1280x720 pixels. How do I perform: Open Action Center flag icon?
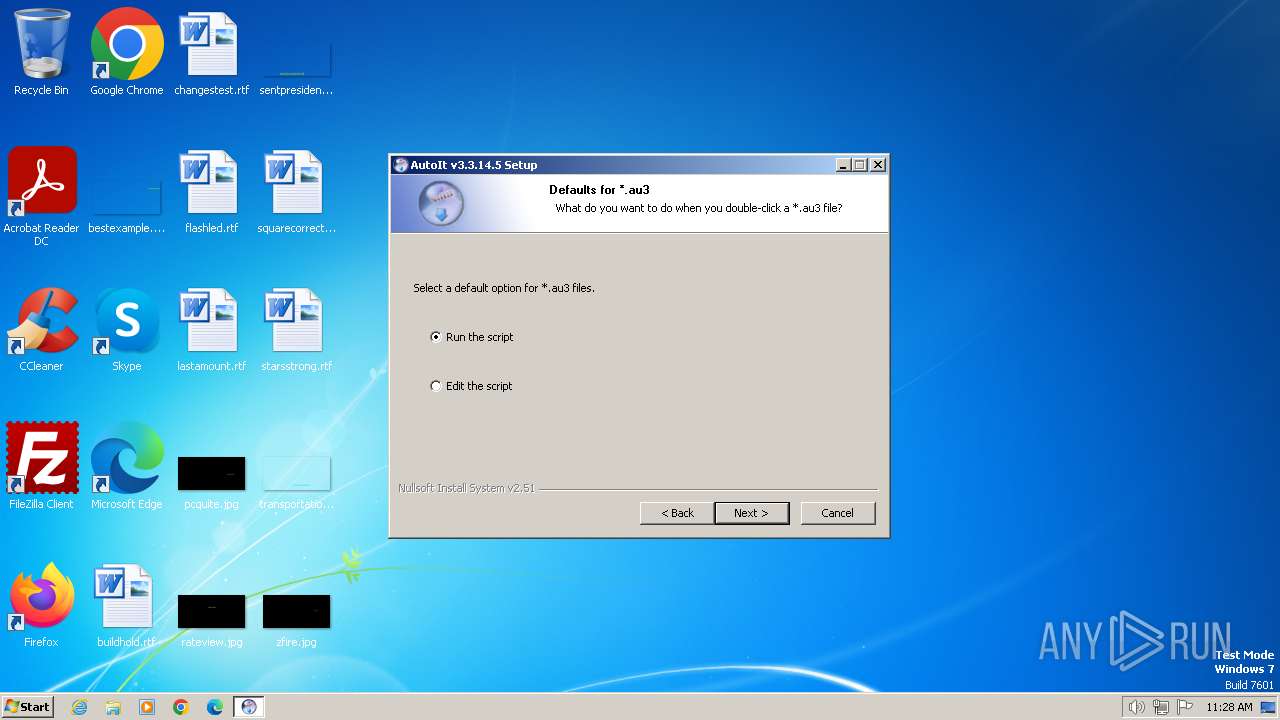click(1185, 707)
